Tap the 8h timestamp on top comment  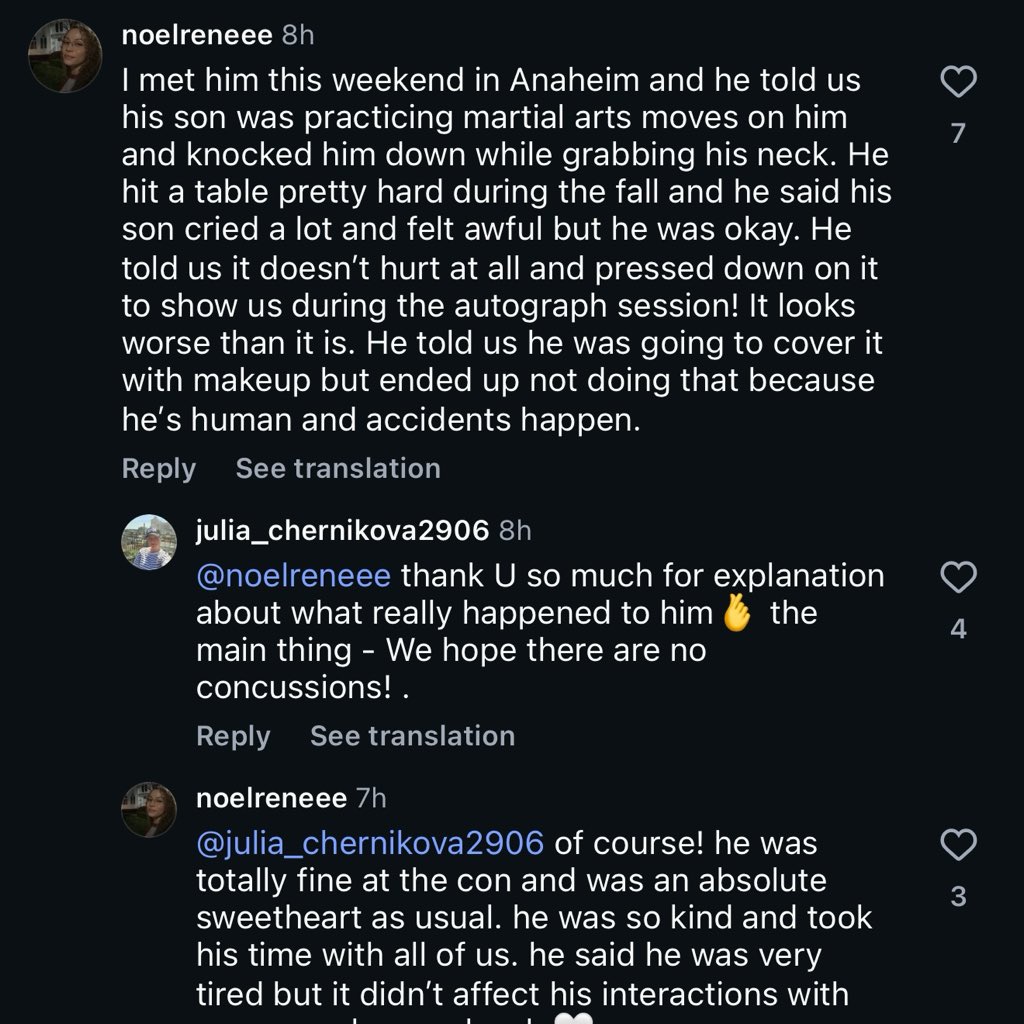pos(298,35)
